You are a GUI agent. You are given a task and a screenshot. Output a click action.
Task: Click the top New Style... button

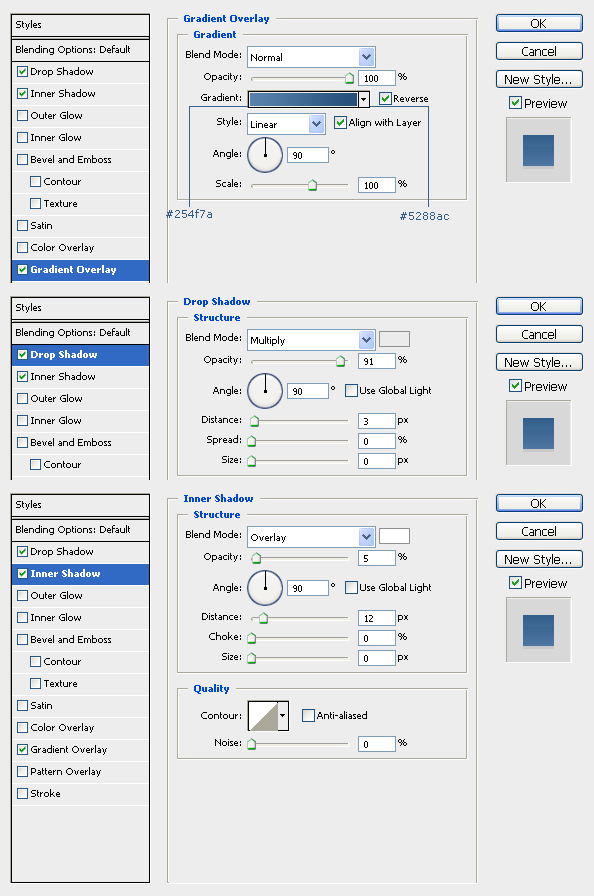click(539, 79)
